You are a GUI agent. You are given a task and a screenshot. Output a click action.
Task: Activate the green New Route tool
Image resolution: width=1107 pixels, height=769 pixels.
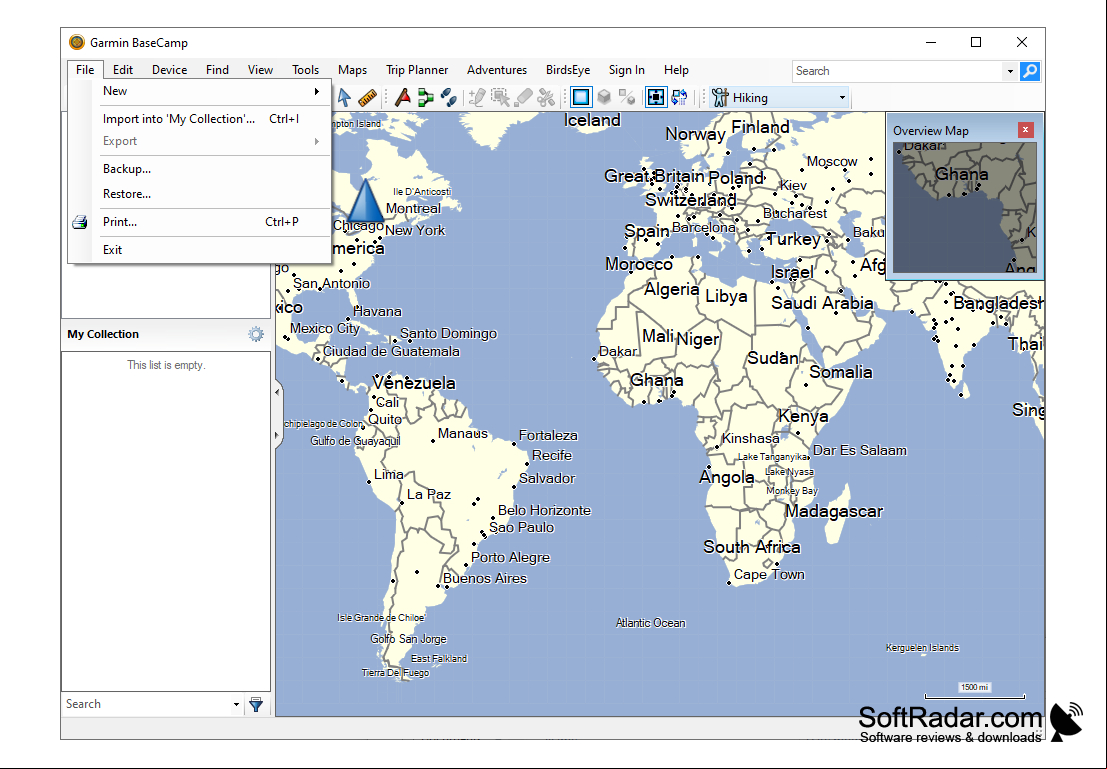tap(426, 97)
